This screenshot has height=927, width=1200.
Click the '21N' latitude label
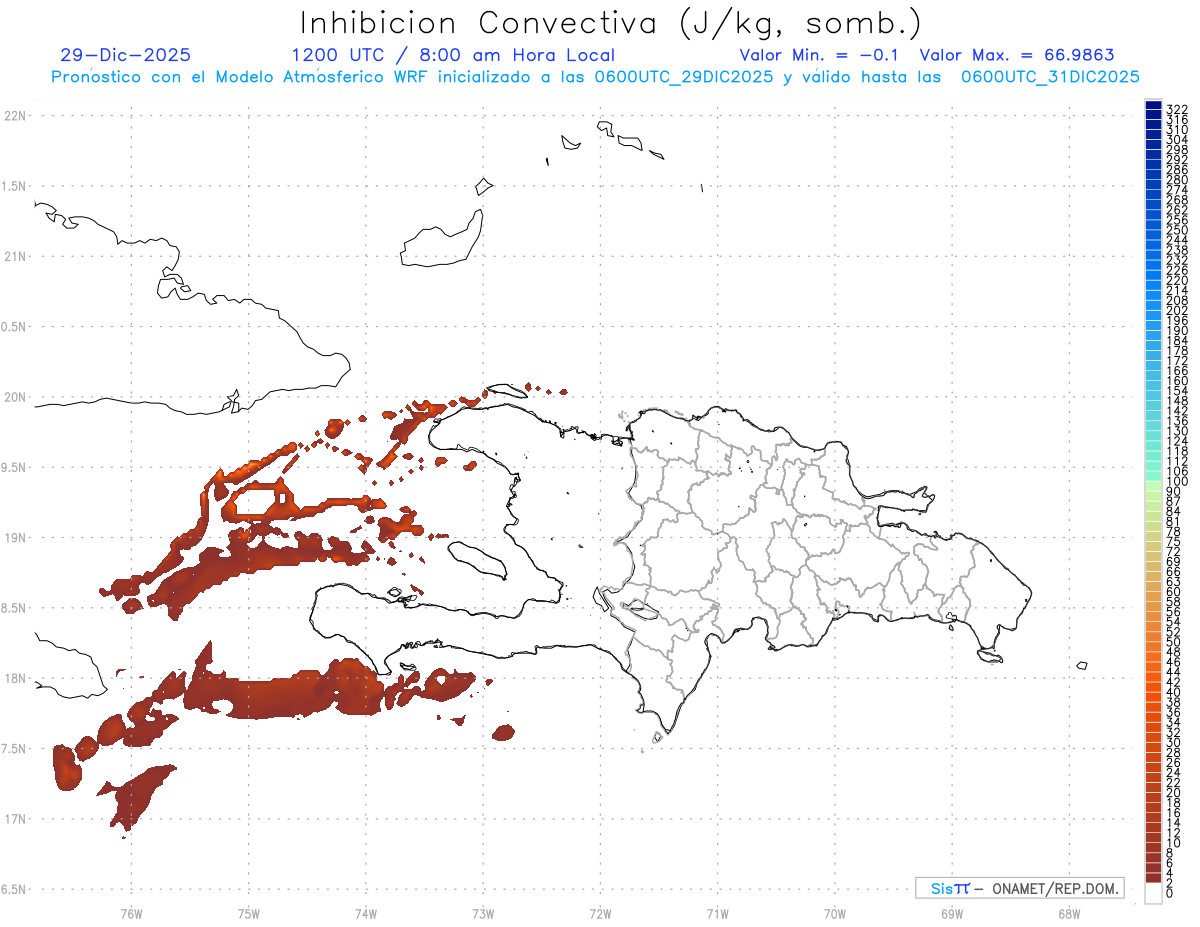pyautogui.click(x=14, y=256)
